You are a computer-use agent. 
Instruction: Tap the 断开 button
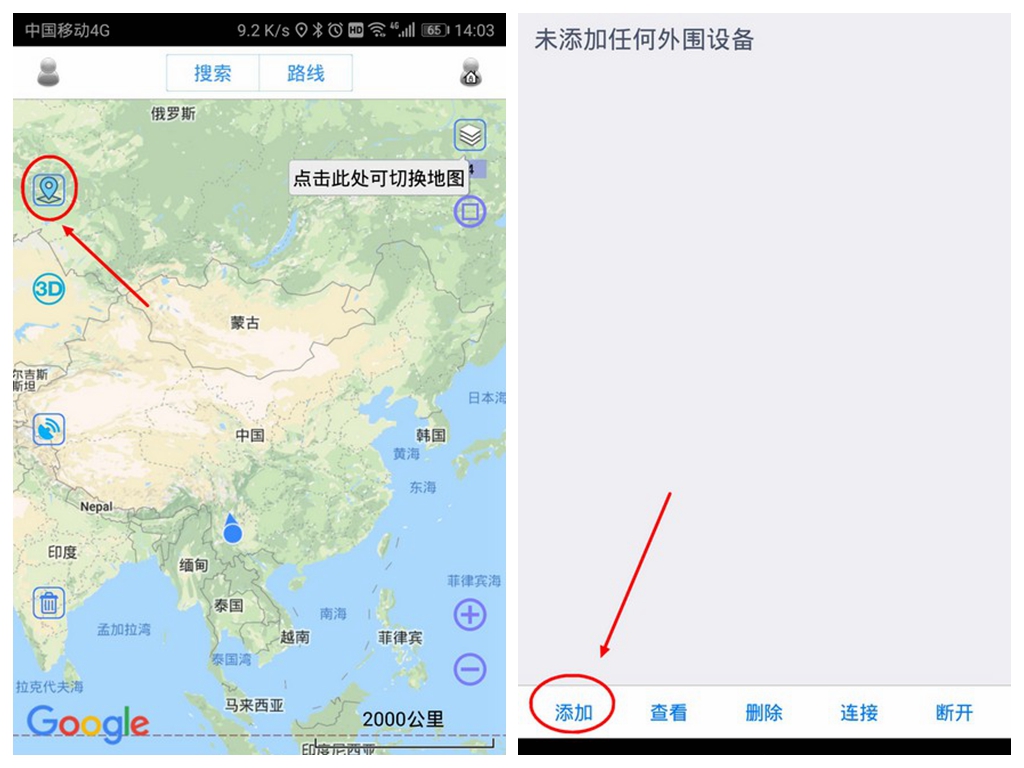[954, 712]
